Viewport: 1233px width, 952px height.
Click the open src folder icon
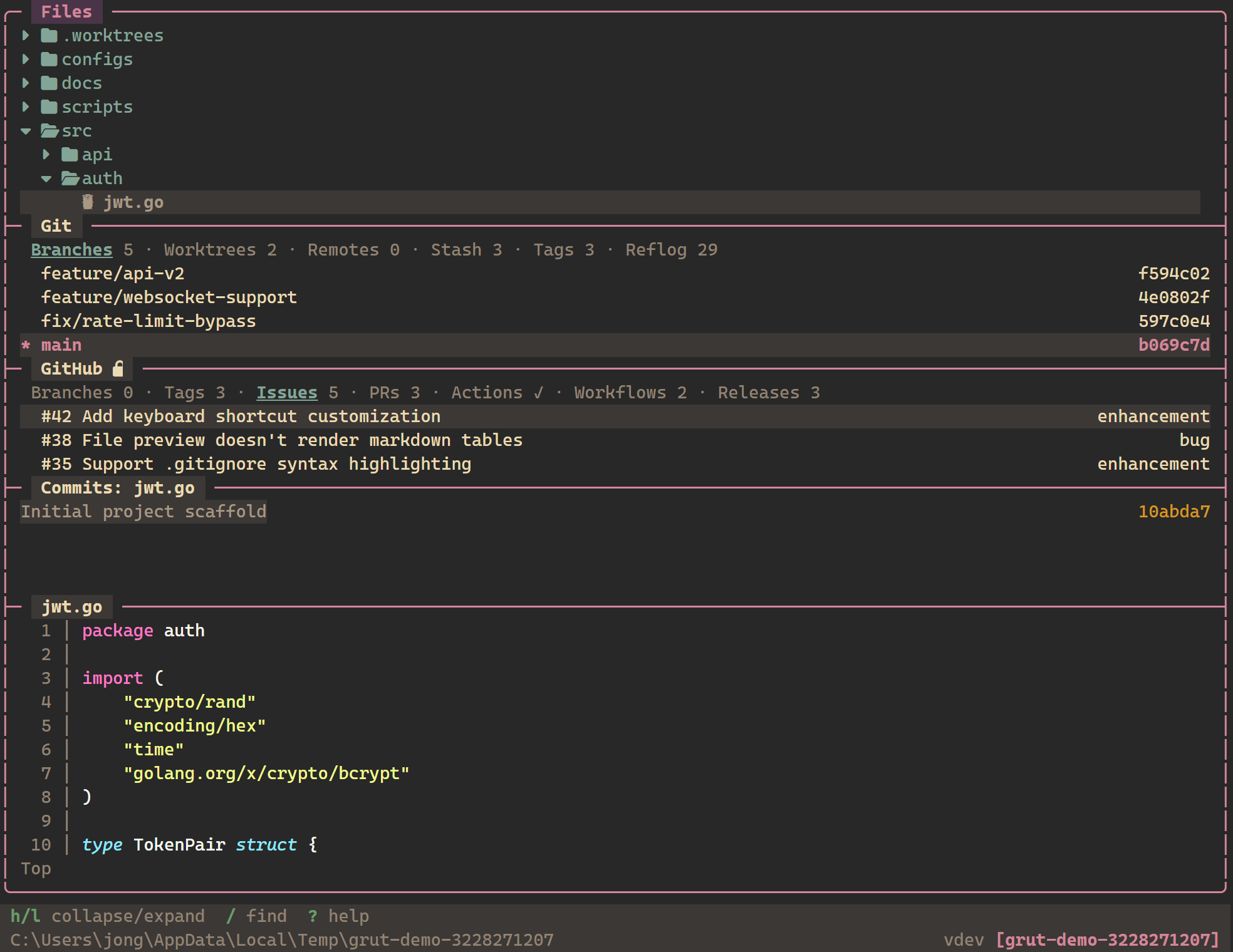tap(50, 131)
